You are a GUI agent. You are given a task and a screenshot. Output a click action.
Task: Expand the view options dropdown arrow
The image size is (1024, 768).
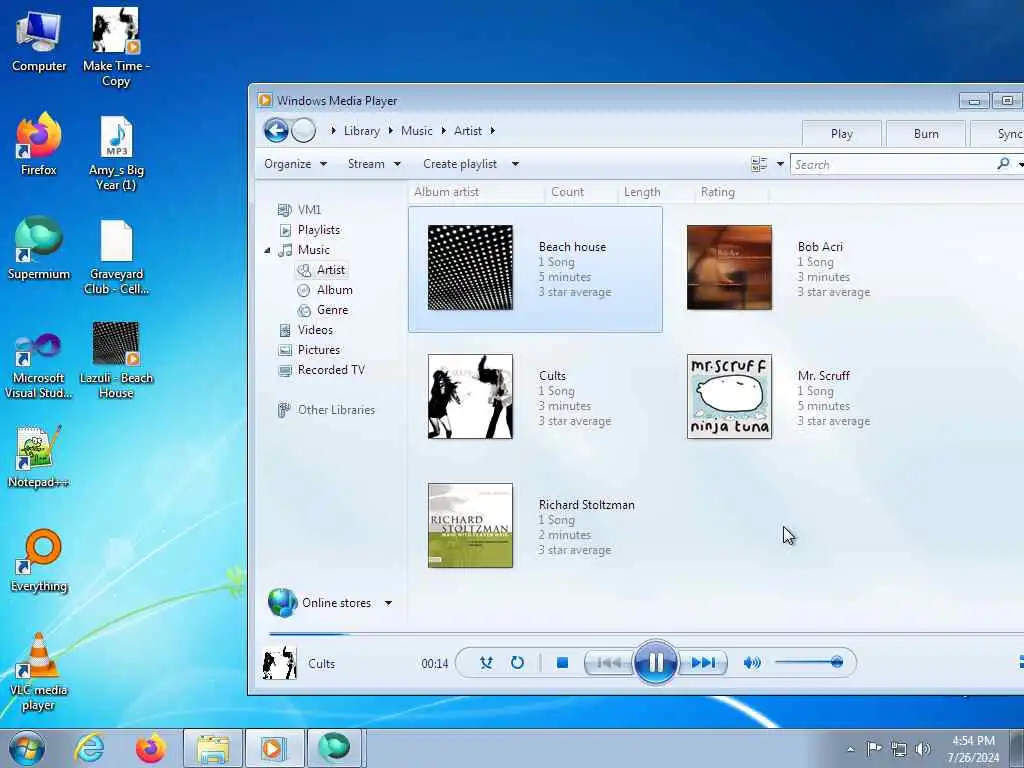tap(780, 164)
